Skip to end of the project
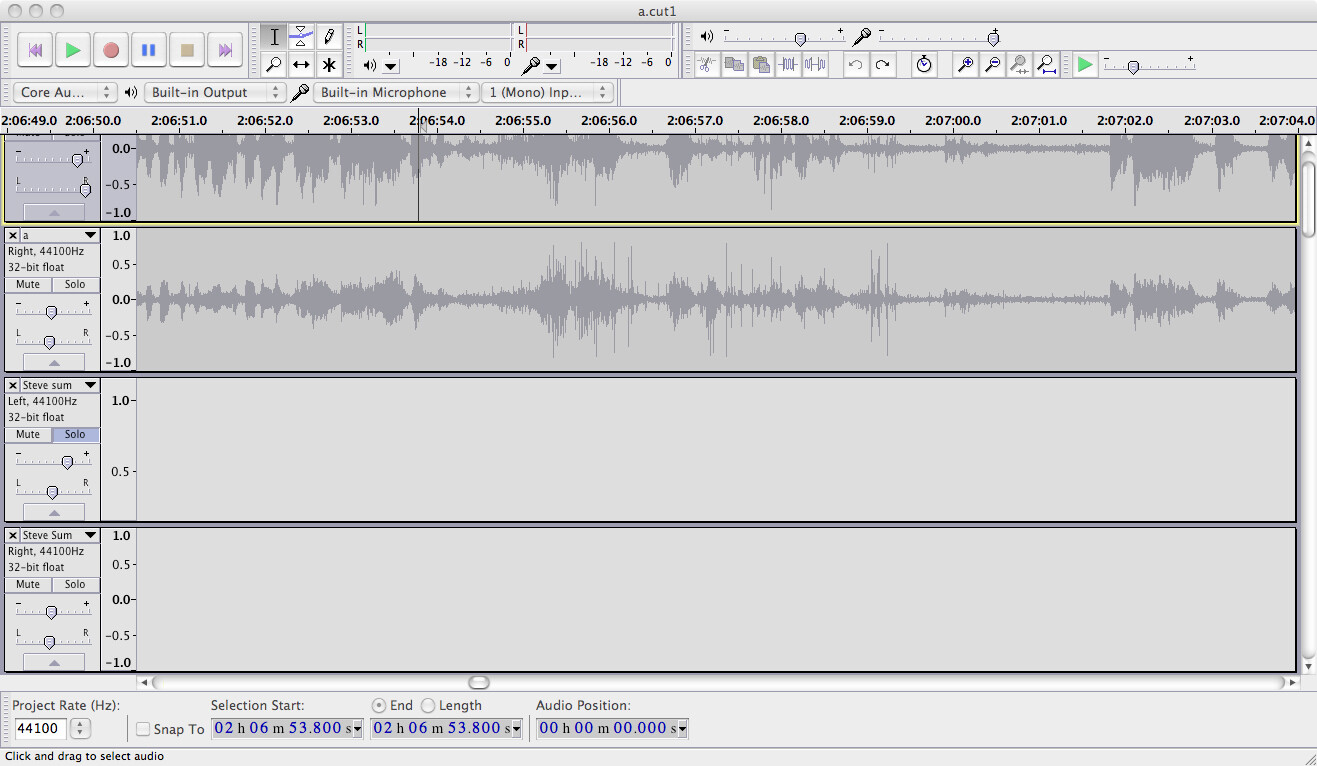The image size is (1317, 766). click(225, 49)
